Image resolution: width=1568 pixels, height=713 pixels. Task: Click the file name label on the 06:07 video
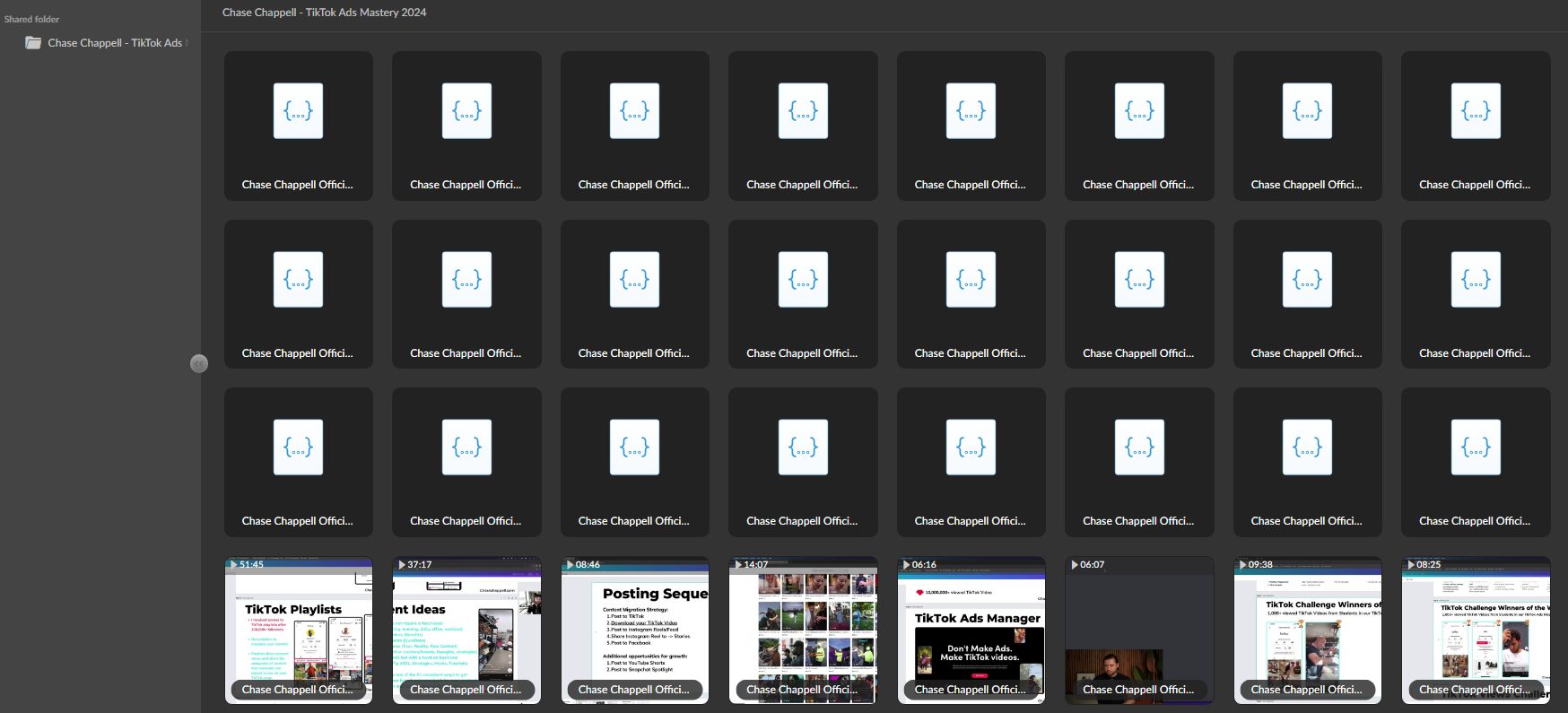[1138, 690]
